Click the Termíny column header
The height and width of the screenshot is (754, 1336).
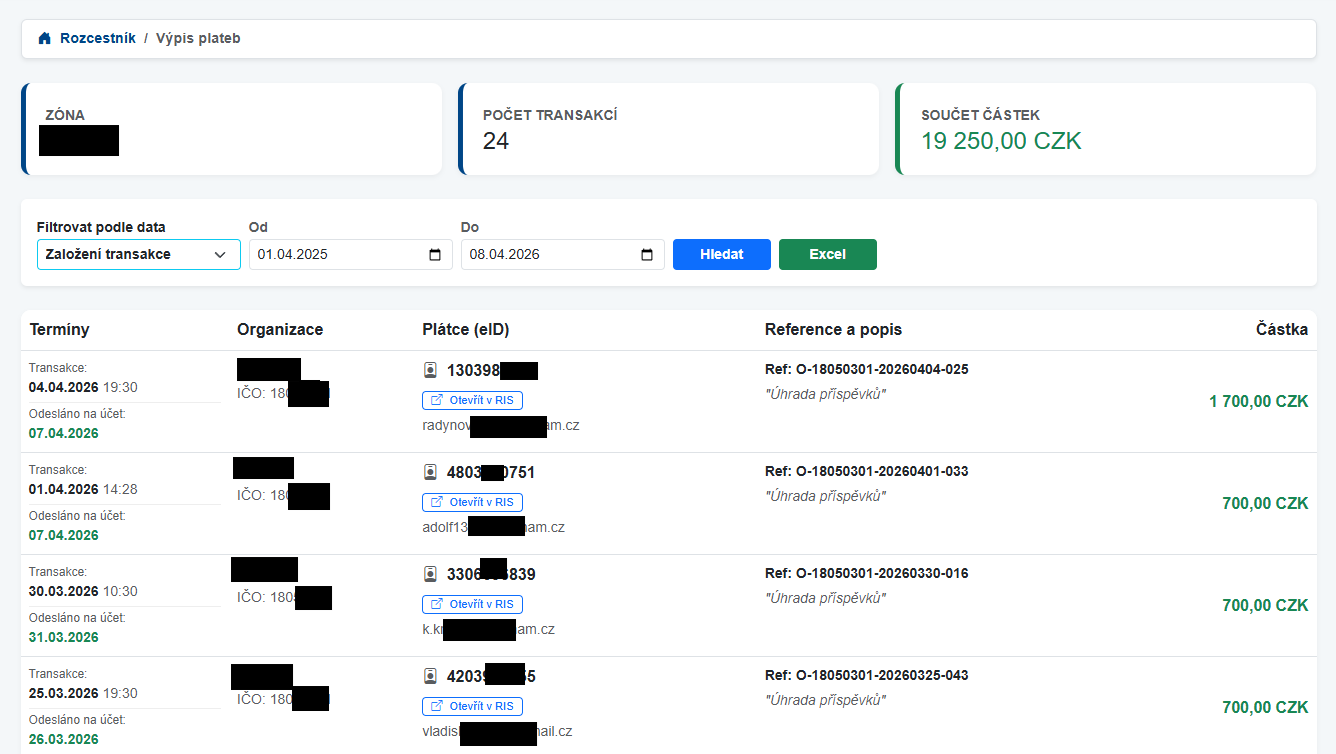pos(59,330)
